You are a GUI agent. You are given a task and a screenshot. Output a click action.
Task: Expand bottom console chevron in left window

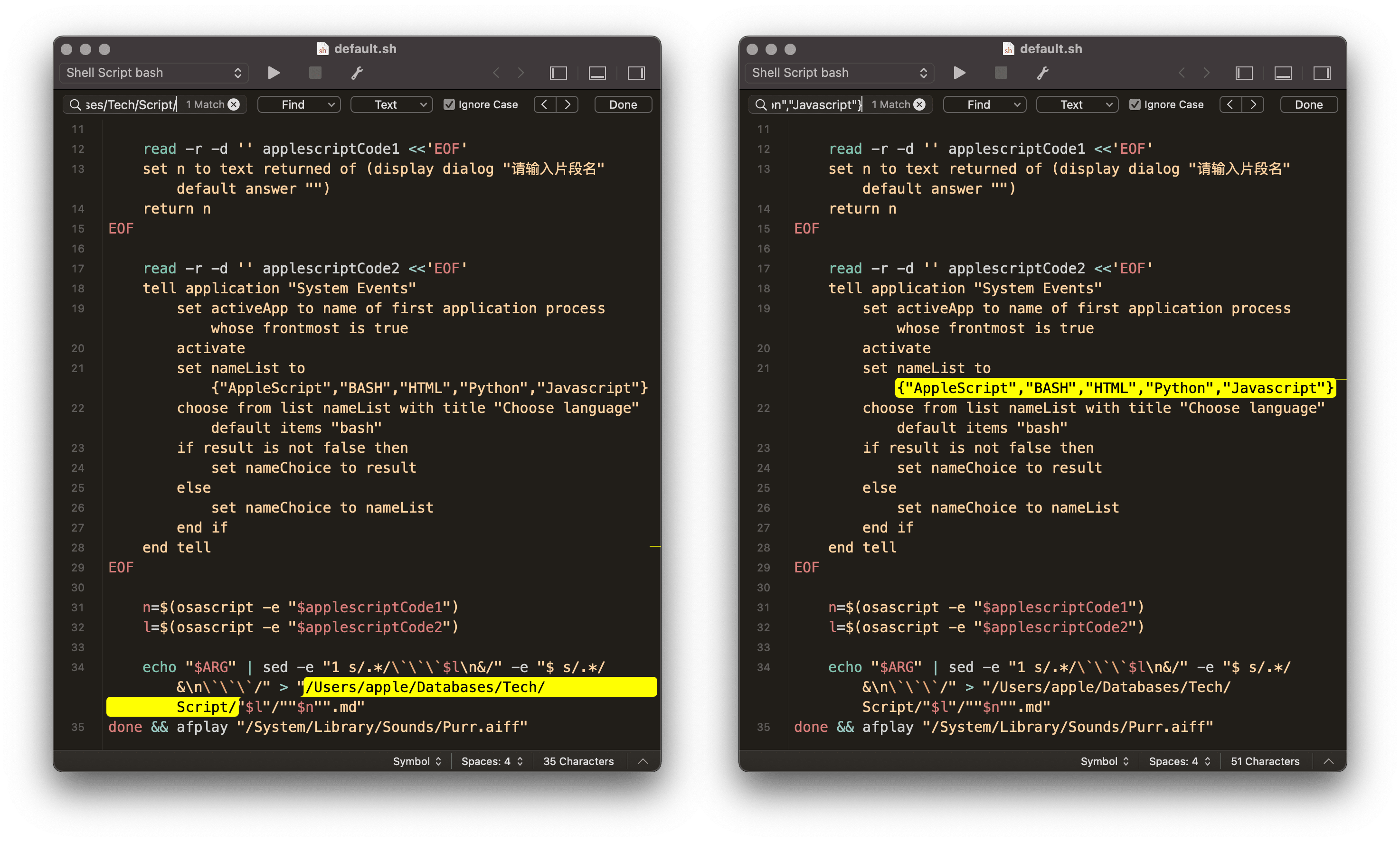[x=643, y=761]
